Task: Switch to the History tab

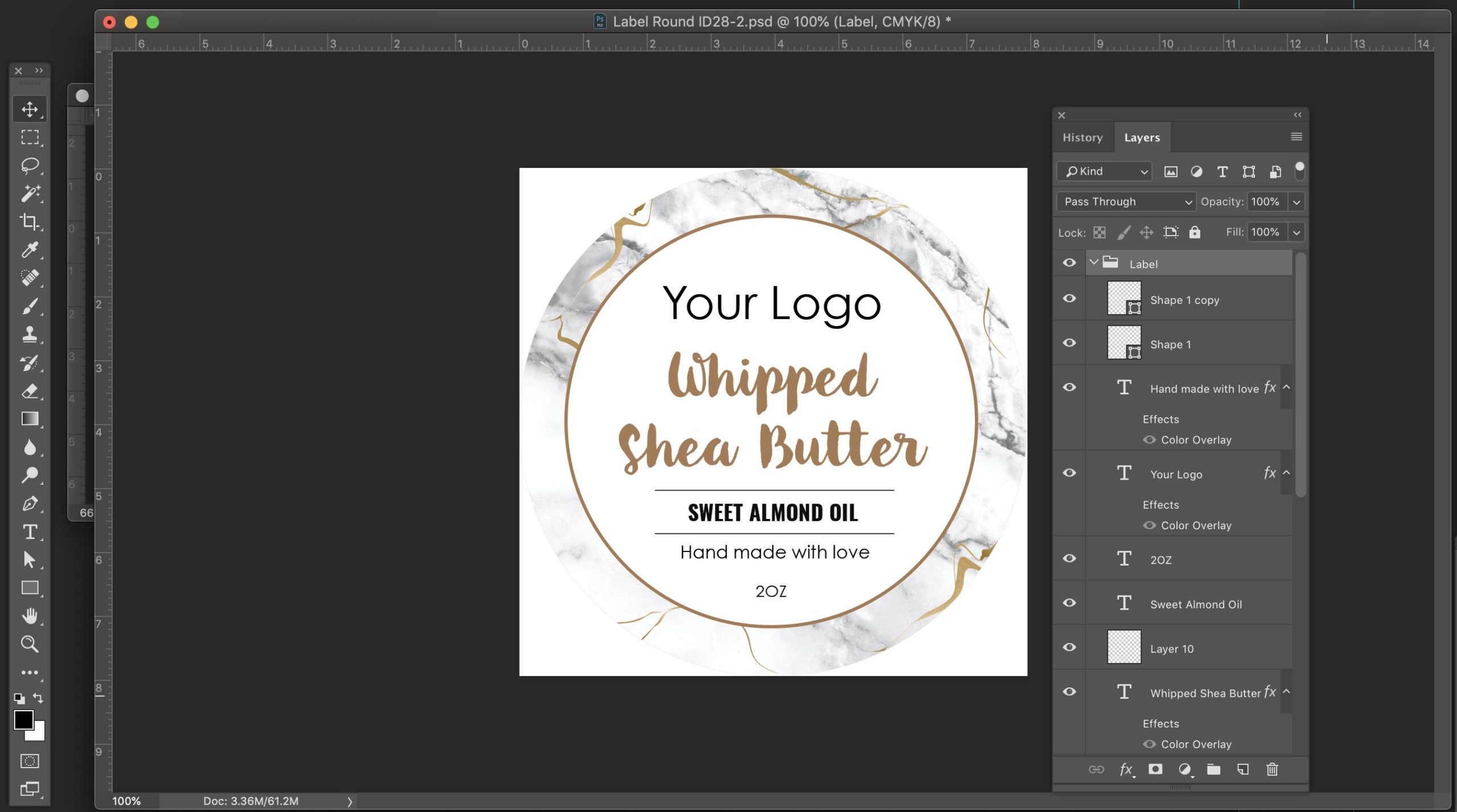Action: point(1083,137)
